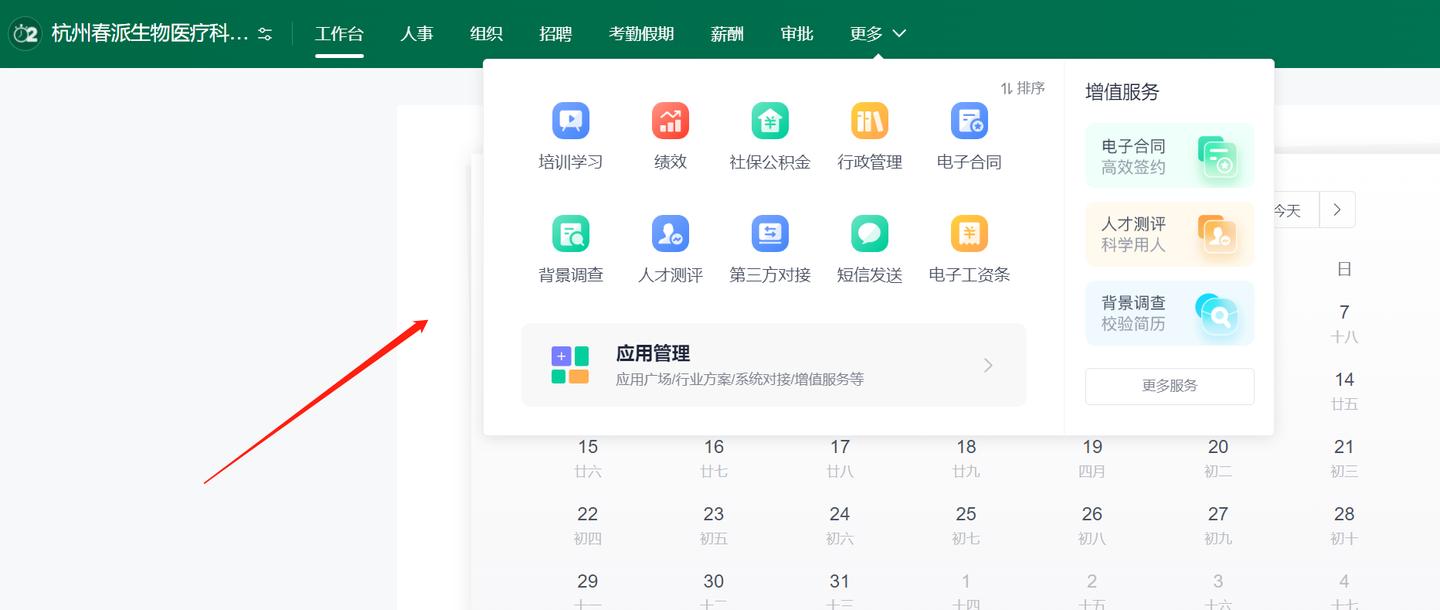This screenshot has width=1440, height=610.
Task: Click the next-month arrow on the calendar
Action: click(1337, 209)
